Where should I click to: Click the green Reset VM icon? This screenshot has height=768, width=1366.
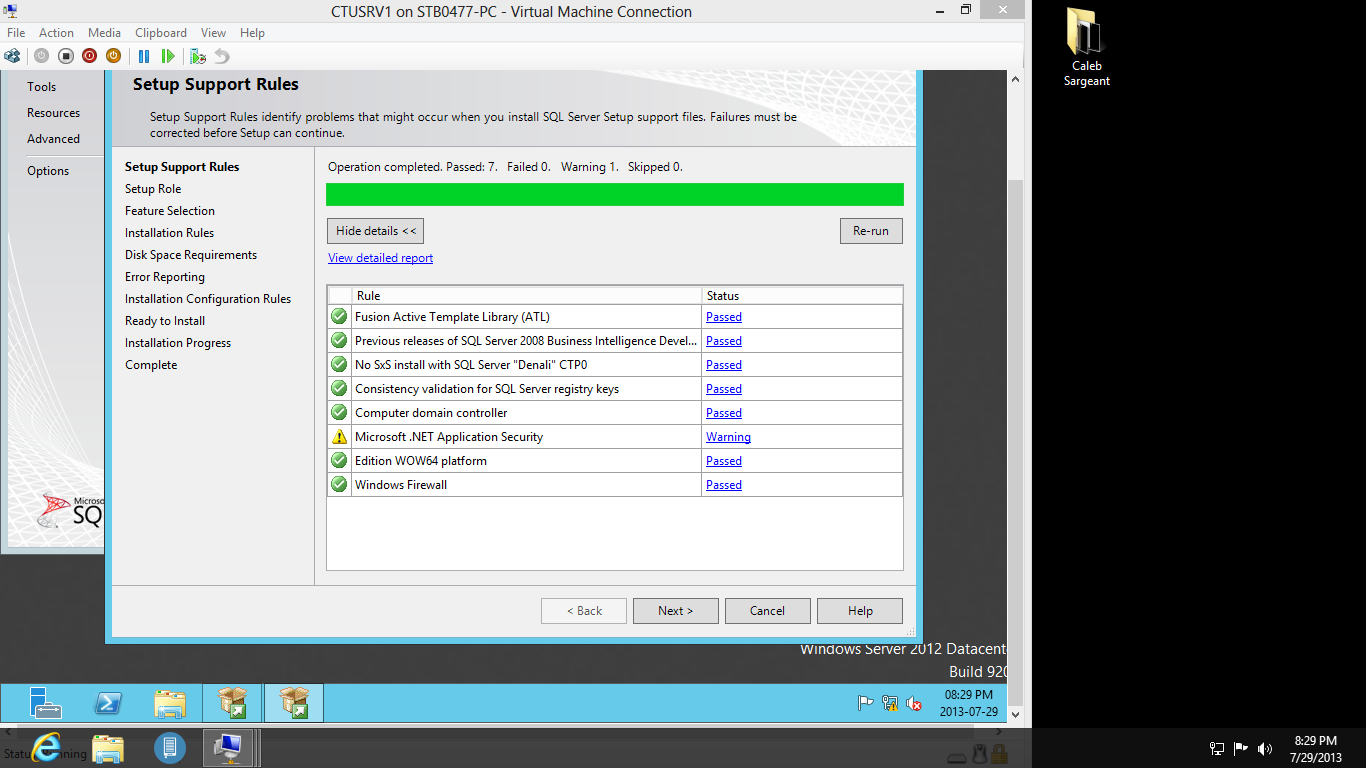pyautogui.click(x=168, y=56)
